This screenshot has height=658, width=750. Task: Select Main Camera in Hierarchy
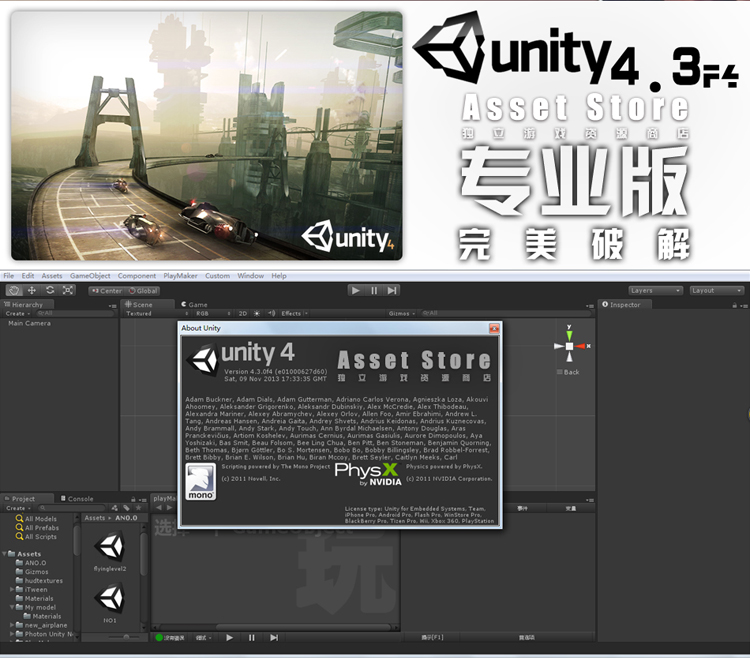(x=29, y=323)
